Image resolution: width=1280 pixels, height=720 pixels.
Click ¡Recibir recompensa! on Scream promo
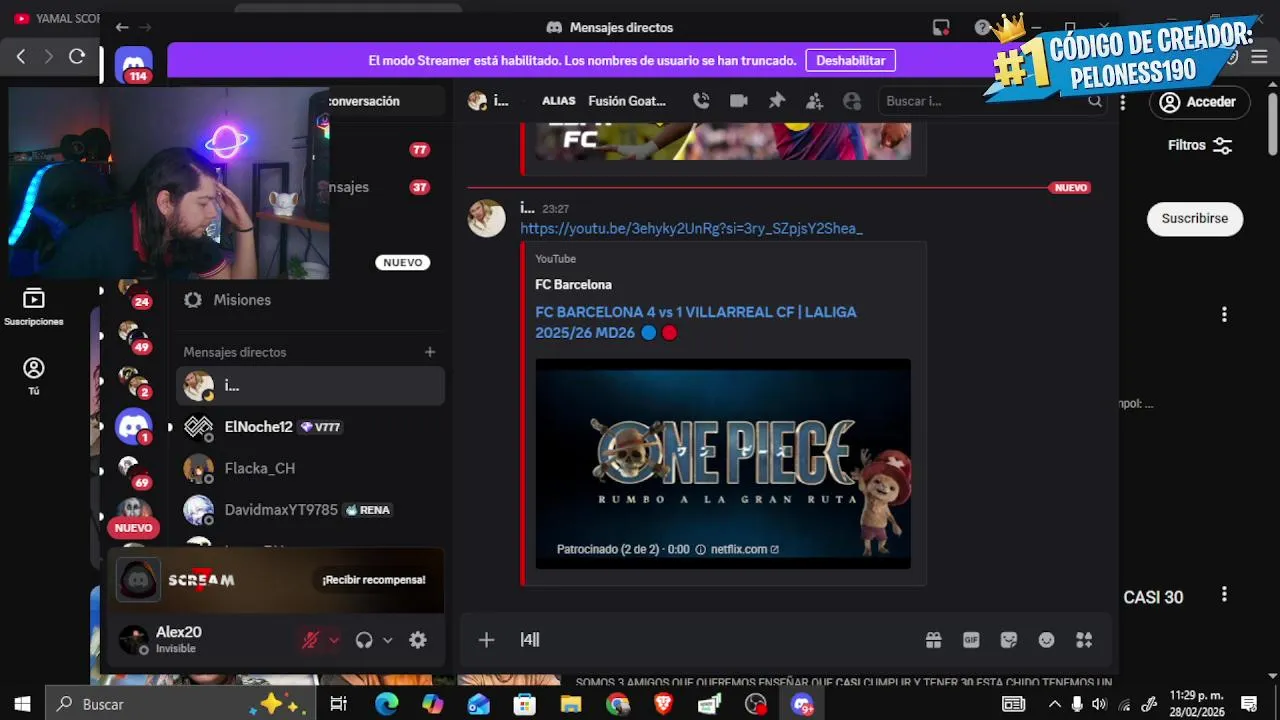pos(374,580)
